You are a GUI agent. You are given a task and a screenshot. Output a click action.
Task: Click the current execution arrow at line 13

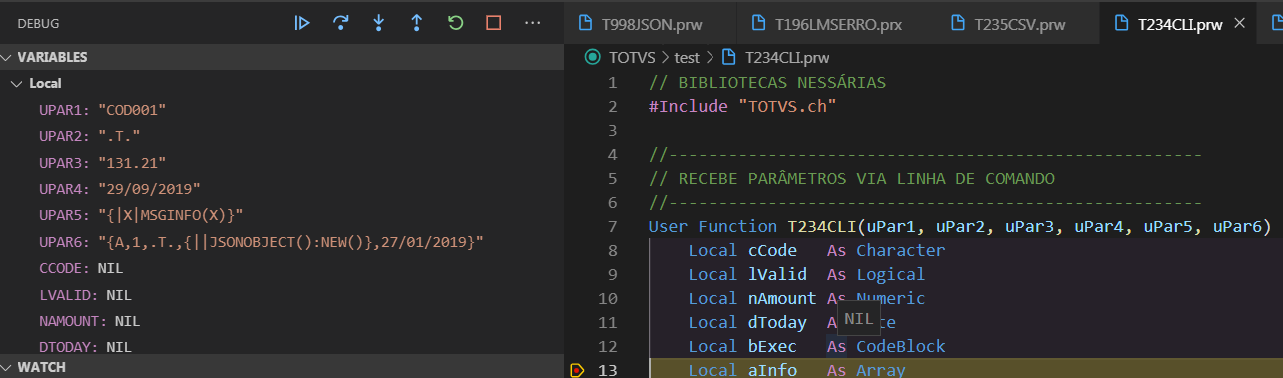[577, 370]
